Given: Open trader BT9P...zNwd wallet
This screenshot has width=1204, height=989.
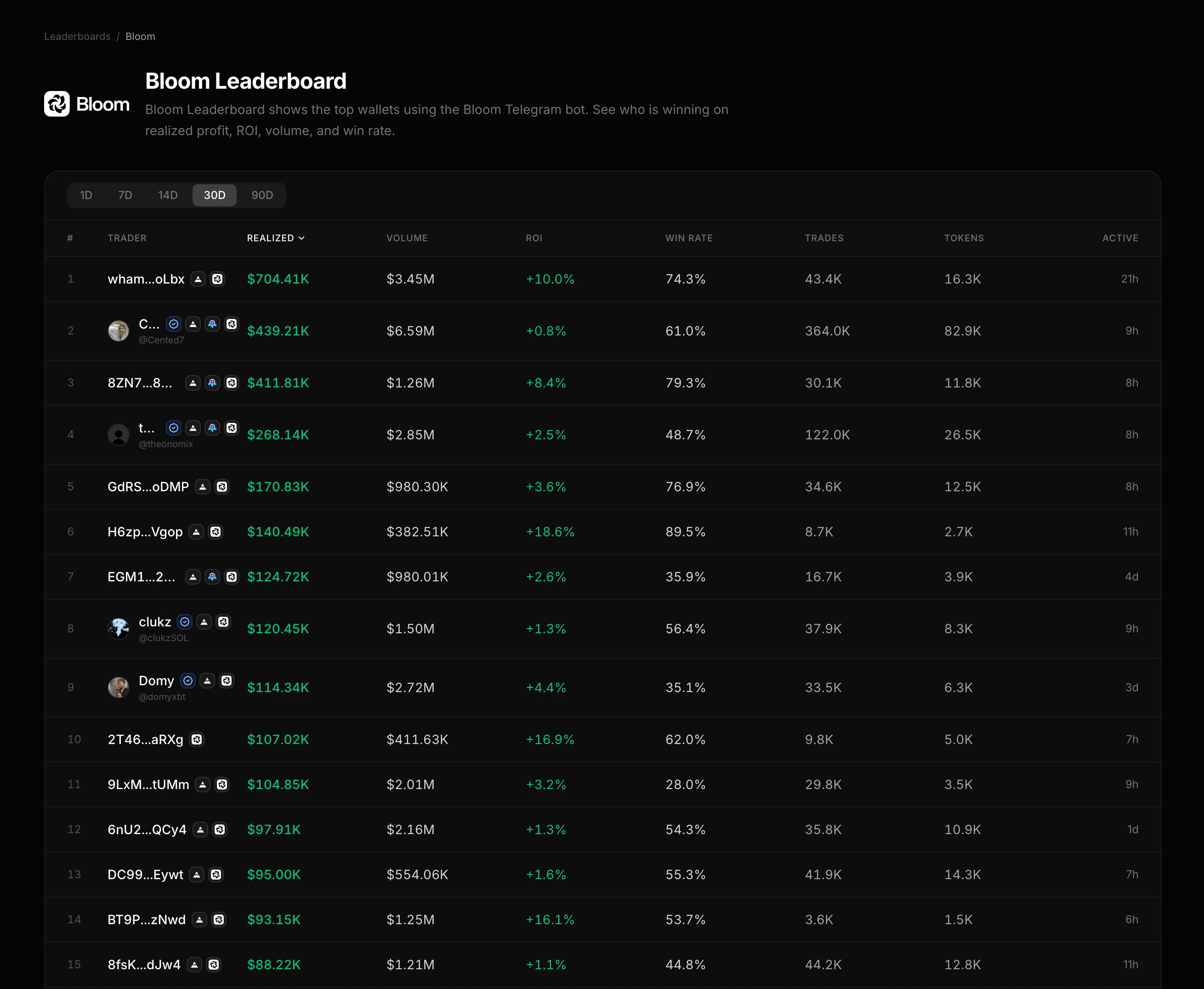Looking at the screenshot, I should [147, 920].
